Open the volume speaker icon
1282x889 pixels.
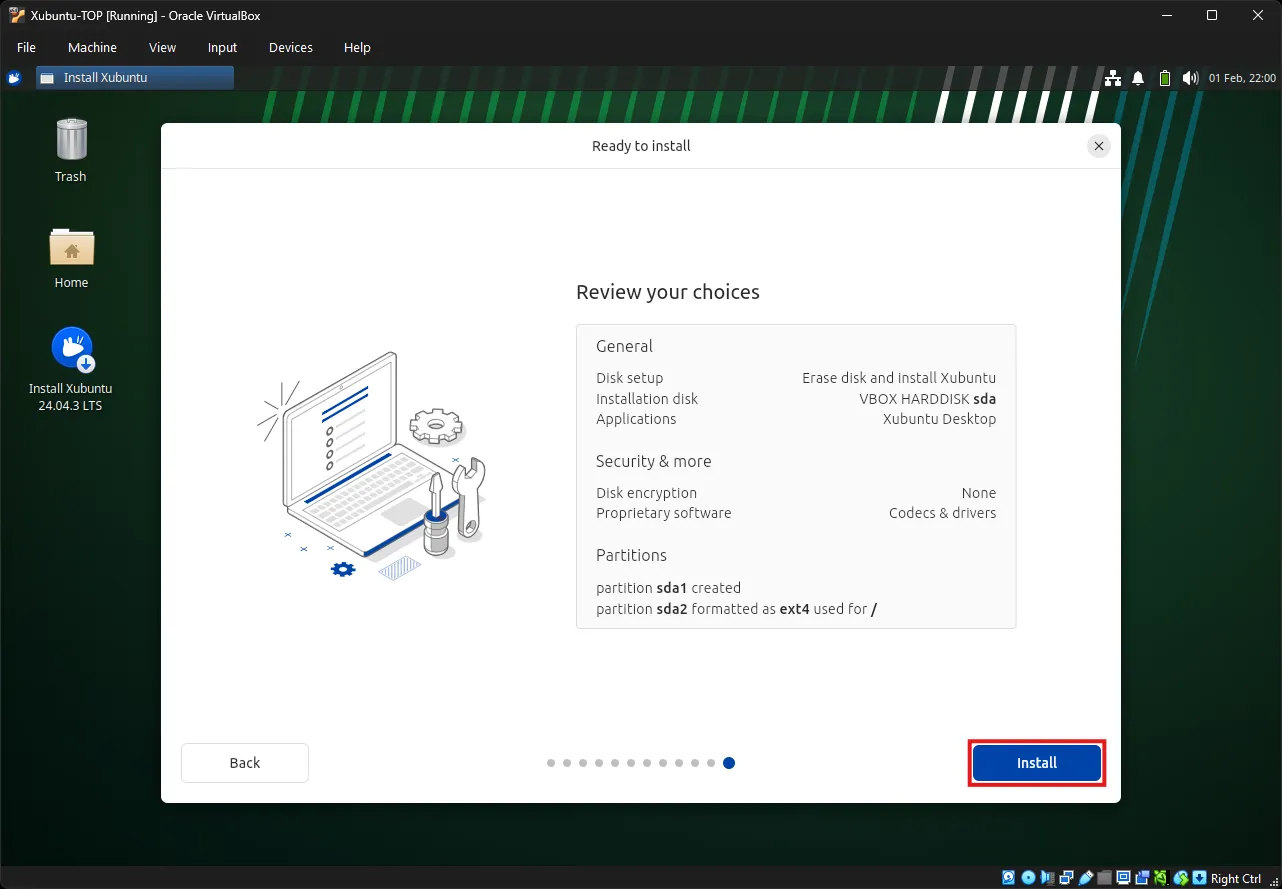tap(1189, 78)
